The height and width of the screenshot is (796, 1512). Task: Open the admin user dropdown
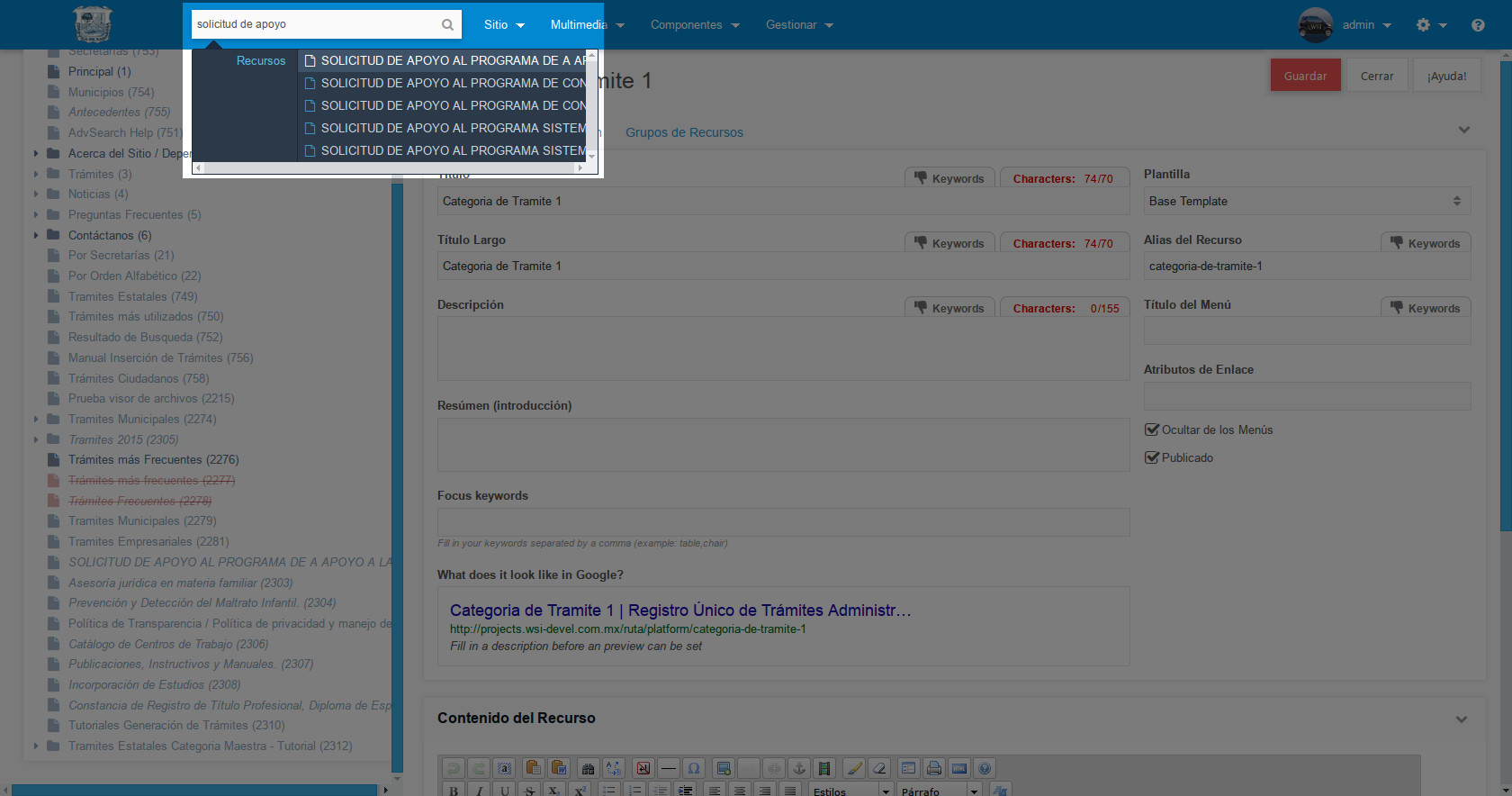click(x=1366, y=25)
